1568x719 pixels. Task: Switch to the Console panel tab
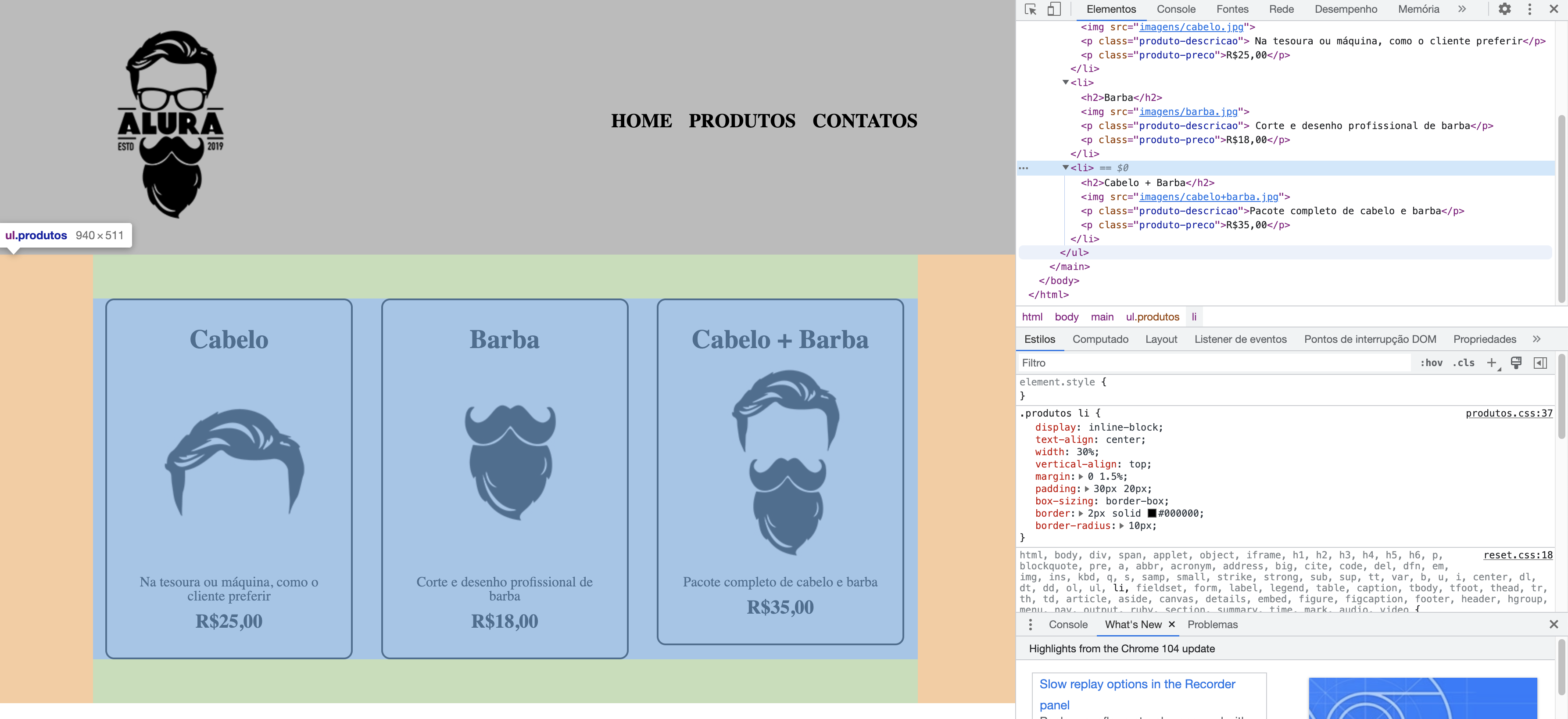pos(1176,9)
